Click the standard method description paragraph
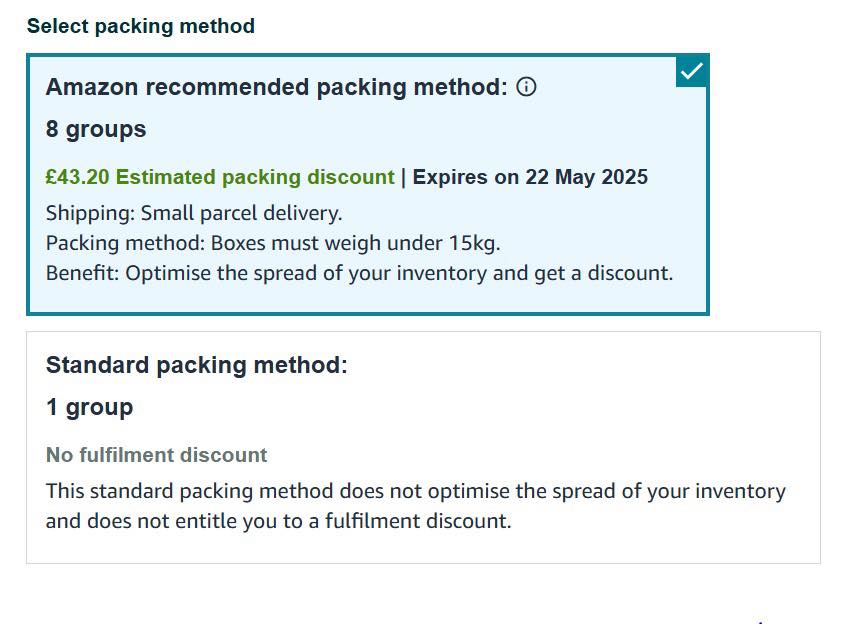The height and width of the screenshot is (624, 862). 416,506
